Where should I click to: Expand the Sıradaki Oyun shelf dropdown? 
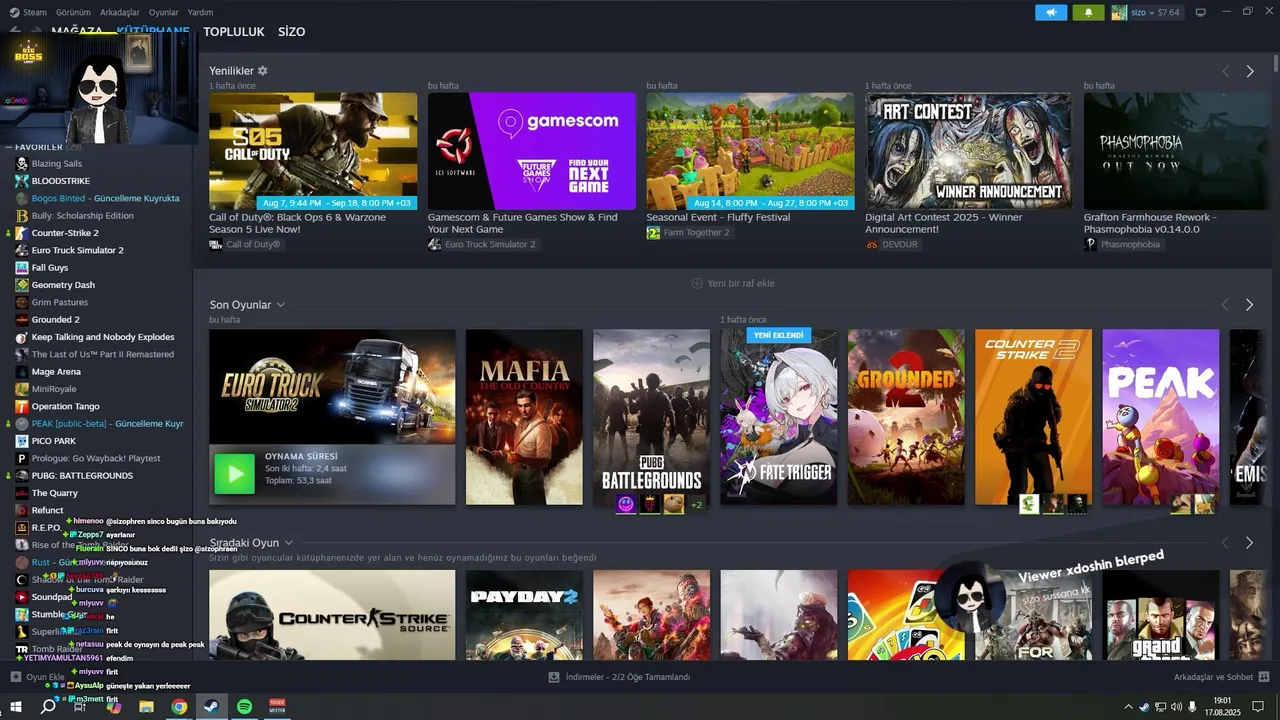(x=288, y=543)
